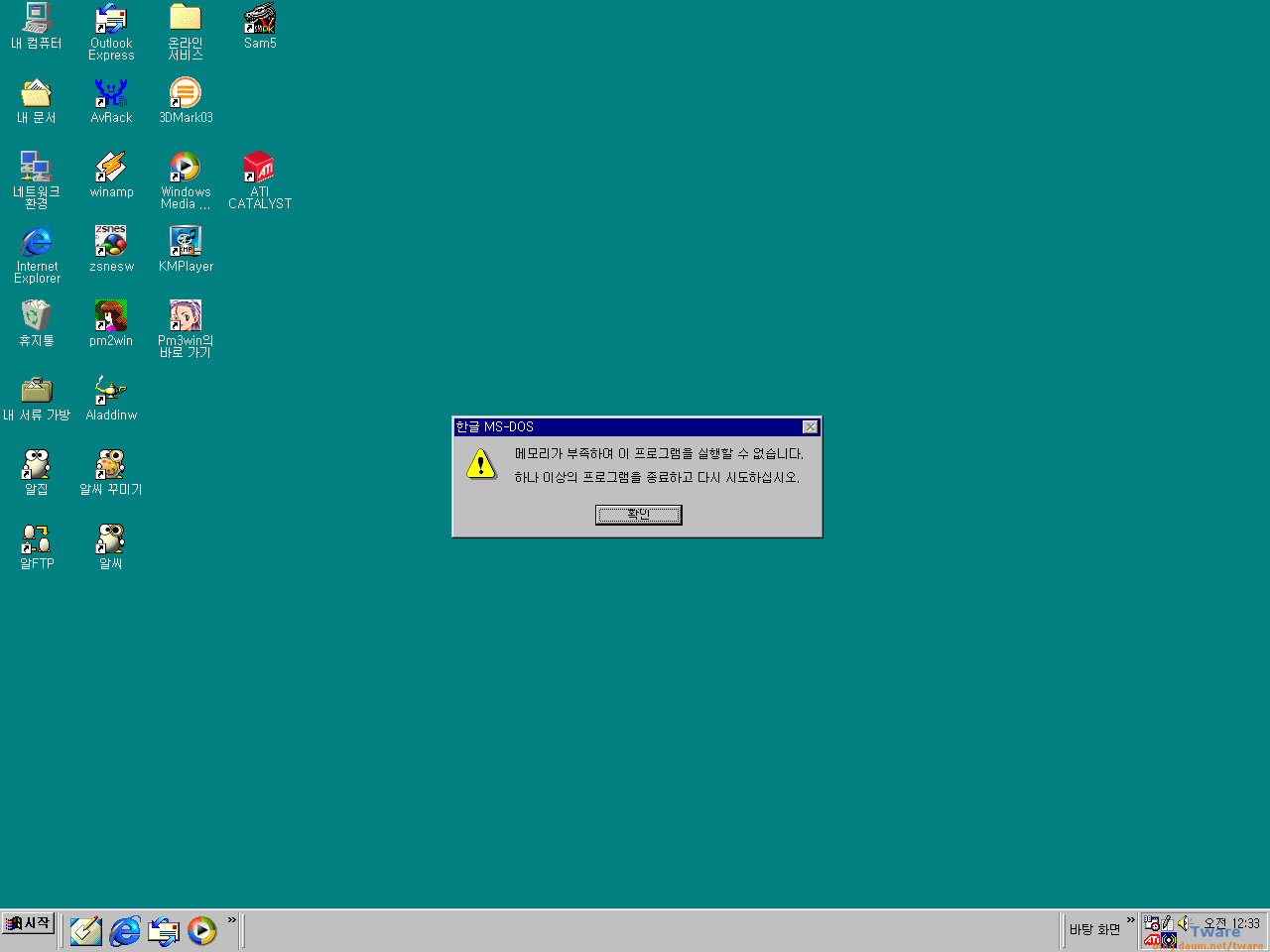
Task: Select the 알FTP desktop icon
Action: coord(37,546)
